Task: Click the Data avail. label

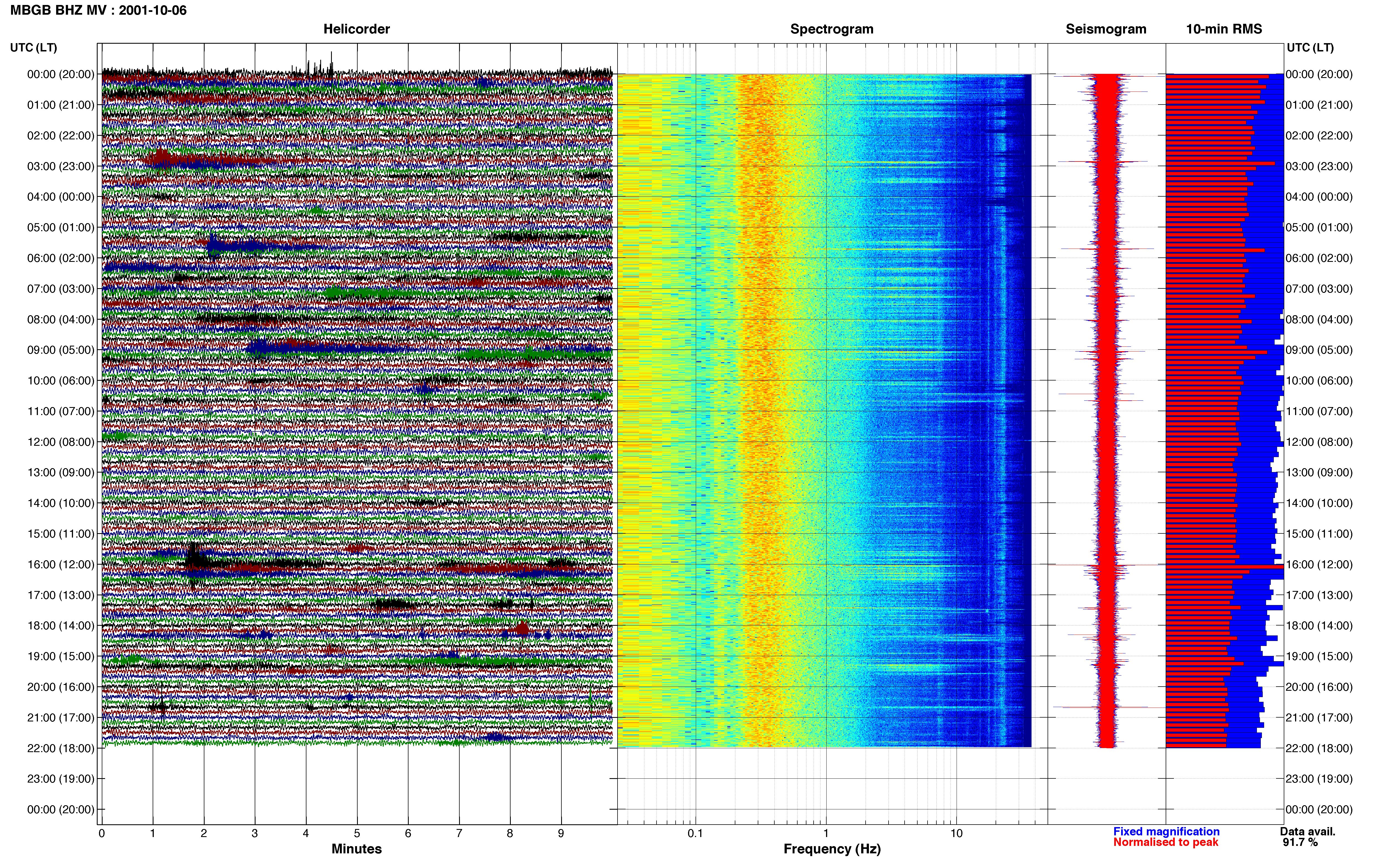Action: pyautogui.click(x=1308, y=831)
